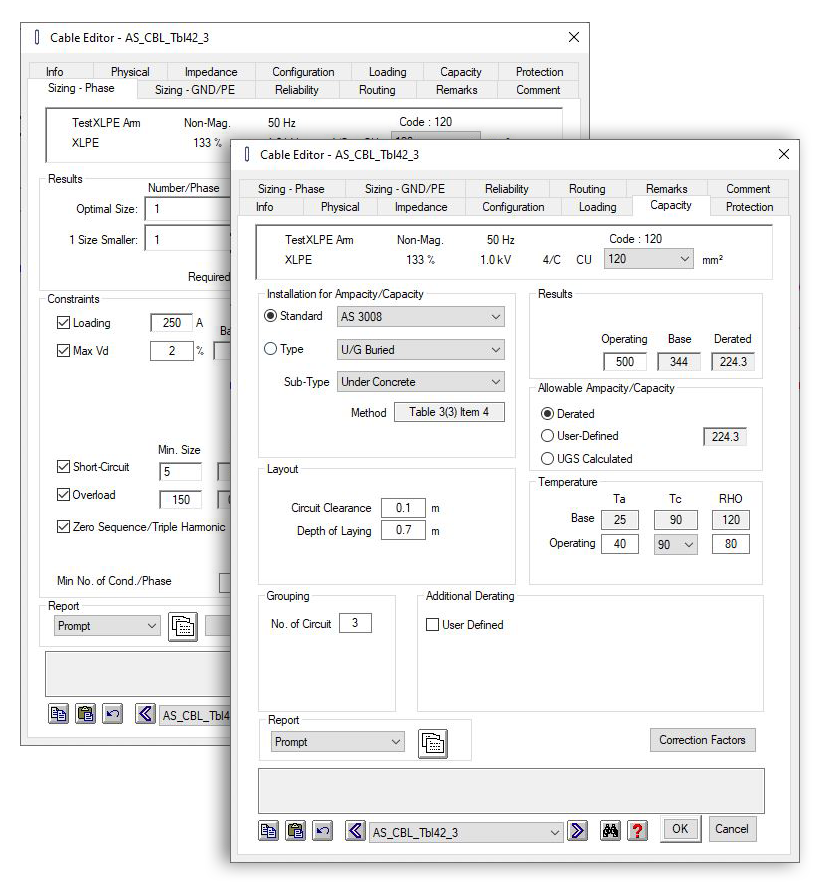Paste icon in back Cable Editor window

85,714
